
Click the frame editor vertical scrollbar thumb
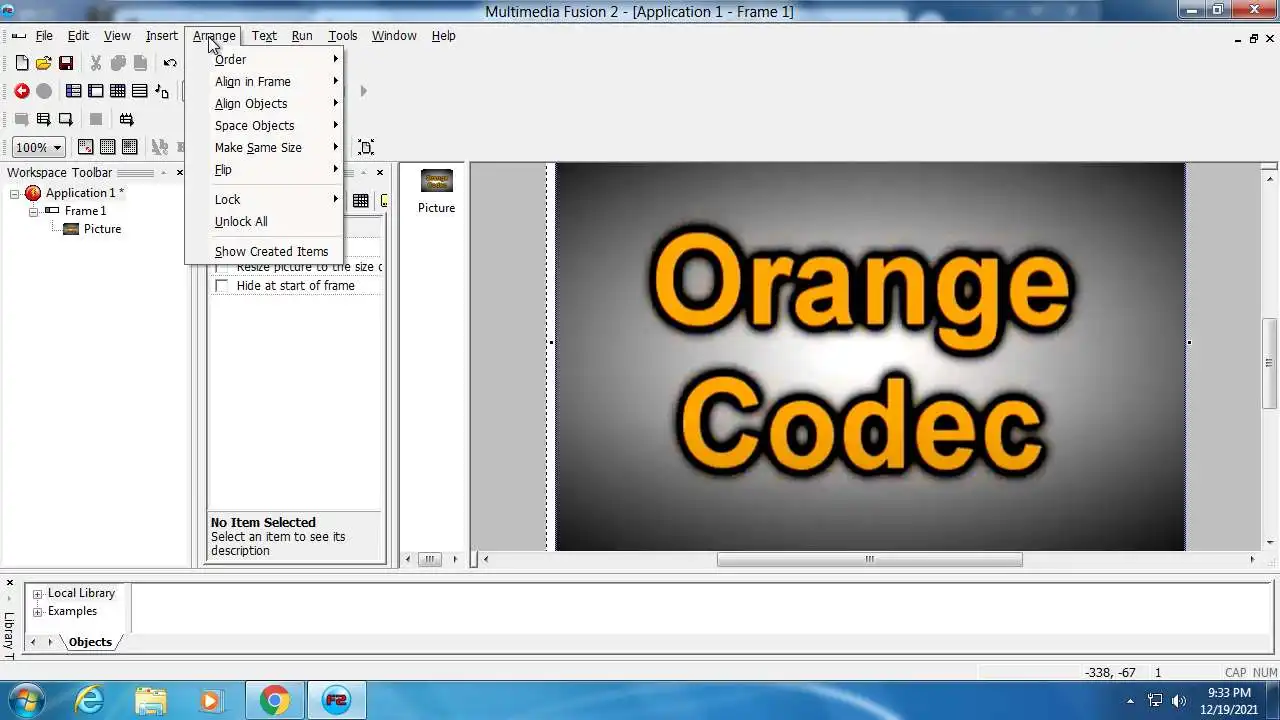click(1270, 363)
